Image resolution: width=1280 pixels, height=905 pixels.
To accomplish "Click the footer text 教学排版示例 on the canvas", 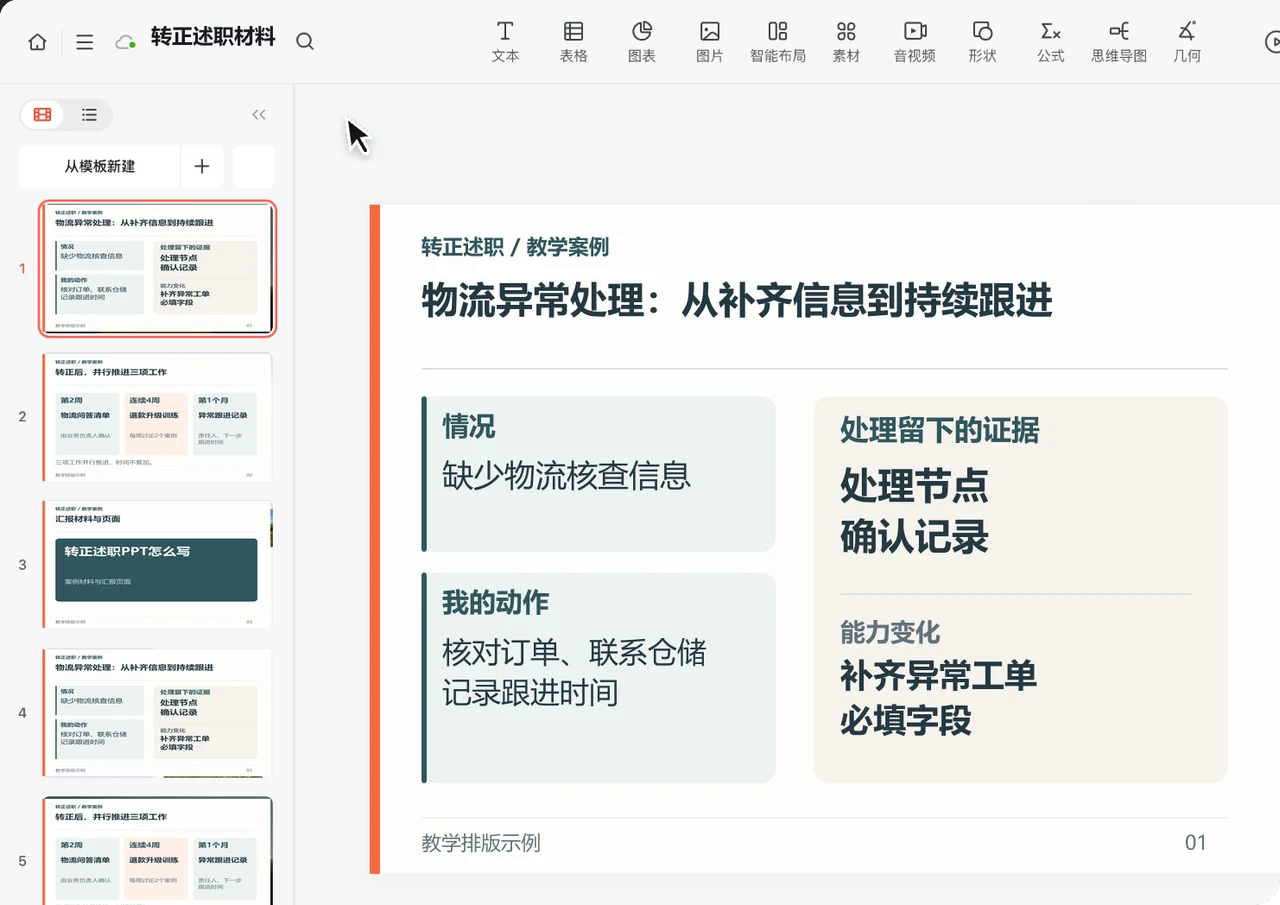I will (481, 843).
